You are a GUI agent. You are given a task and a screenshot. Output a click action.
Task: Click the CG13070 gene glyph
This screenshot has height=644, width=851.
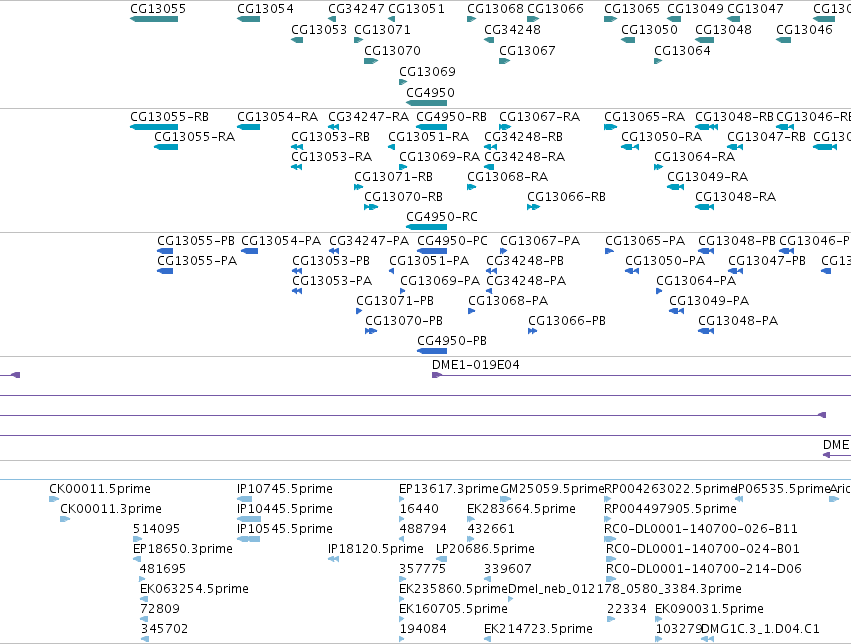click(371, 61)
